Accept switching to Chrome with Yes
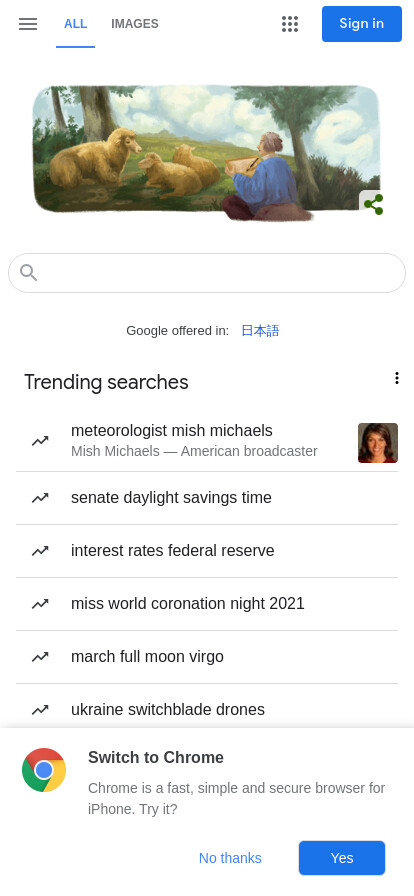This screenshot has height=896, width=414. pos(342,858)
